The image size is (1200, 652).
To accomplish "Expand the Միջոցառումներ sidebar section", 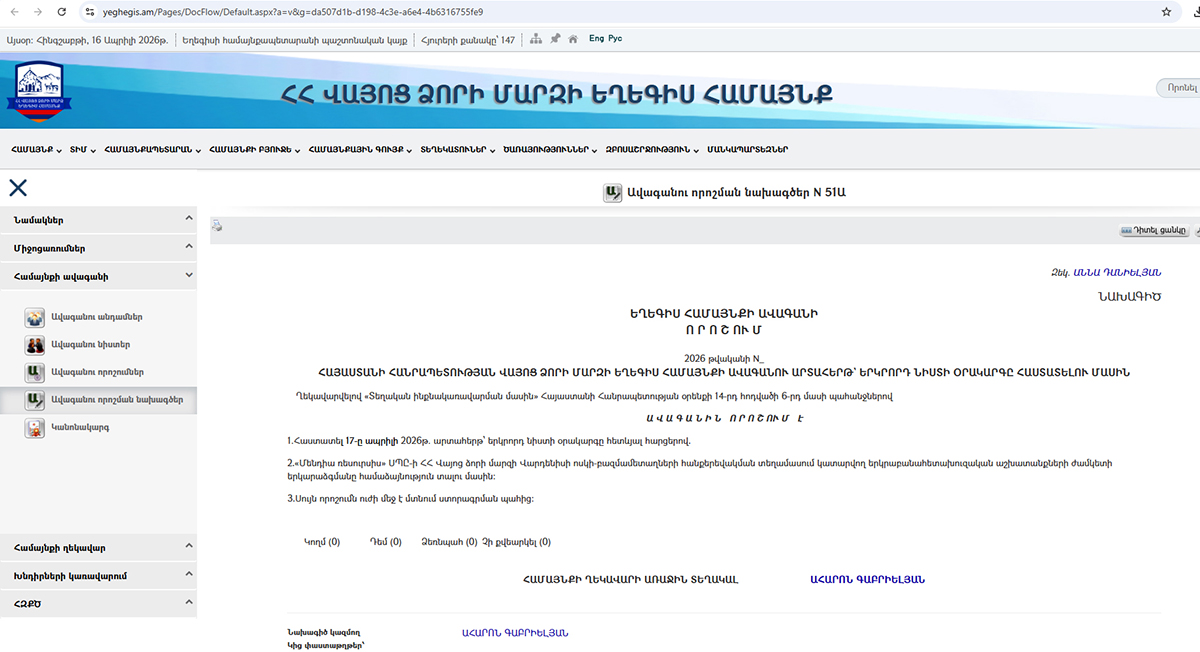I will pos(98,247).
